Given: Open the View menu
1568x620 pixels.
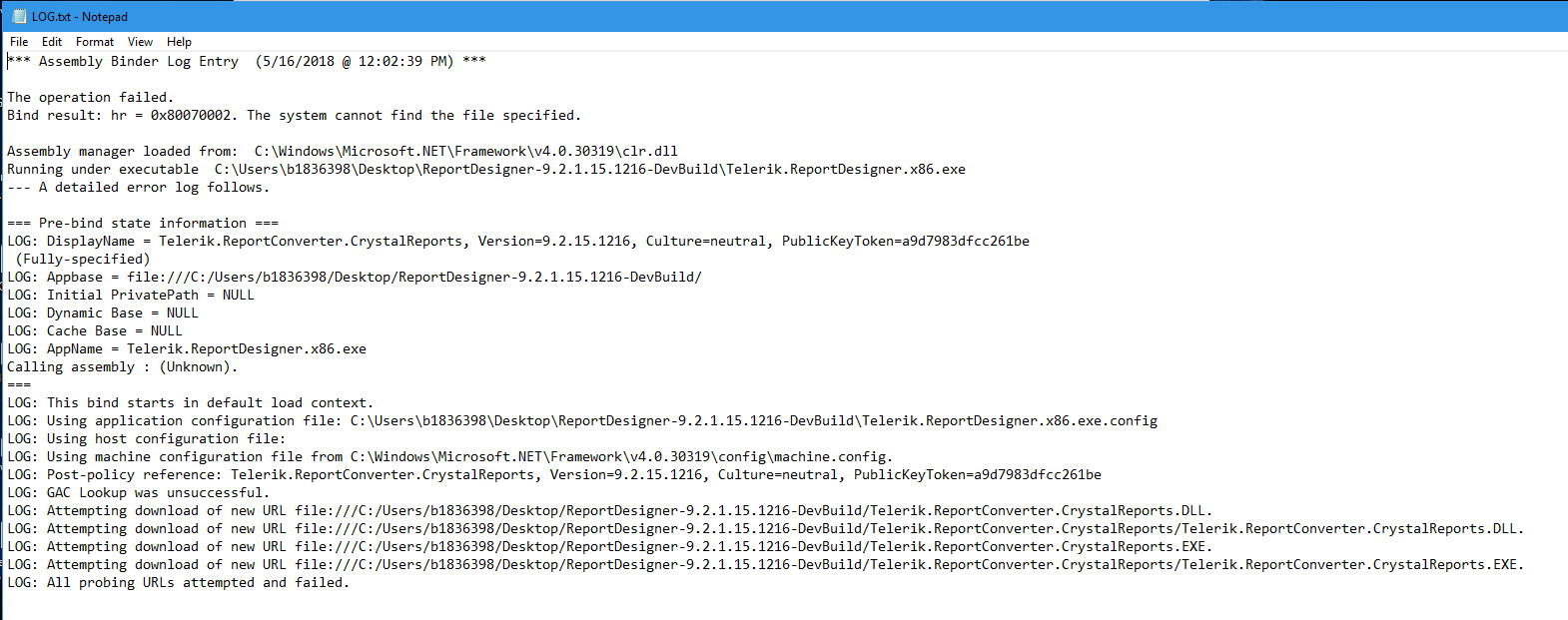Looking at the screenshot, I should (x=140, y=42).
